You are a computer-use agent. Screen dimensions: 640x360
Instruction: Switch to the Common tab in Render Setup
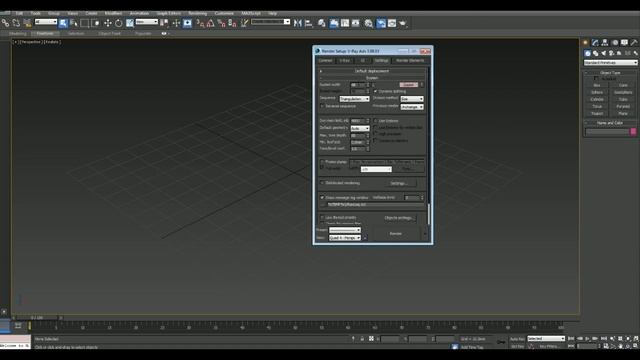[x=325, y=60]
